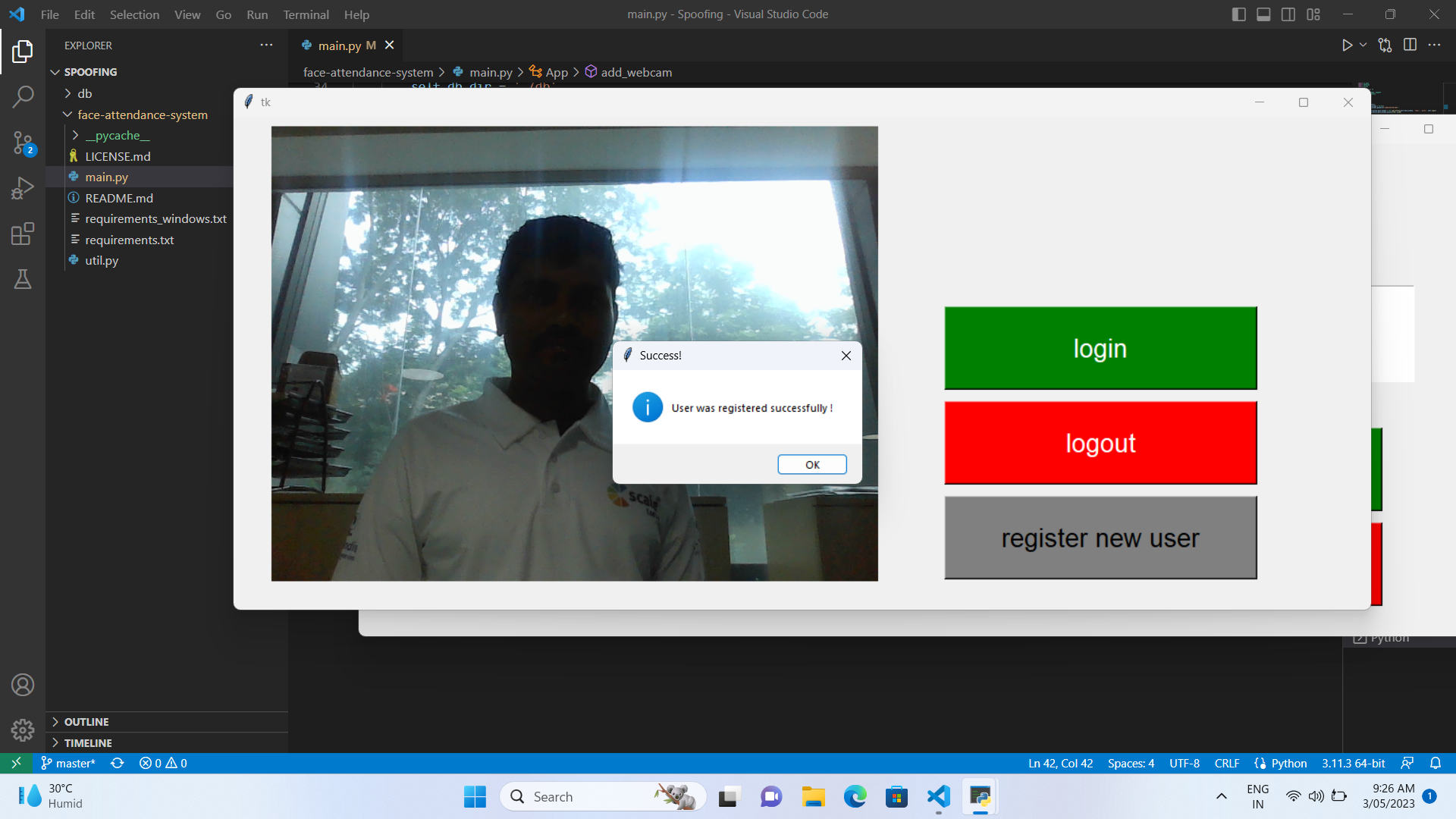Open the Manage settings gear
The image size is (1456, 819).
point(24,730)
